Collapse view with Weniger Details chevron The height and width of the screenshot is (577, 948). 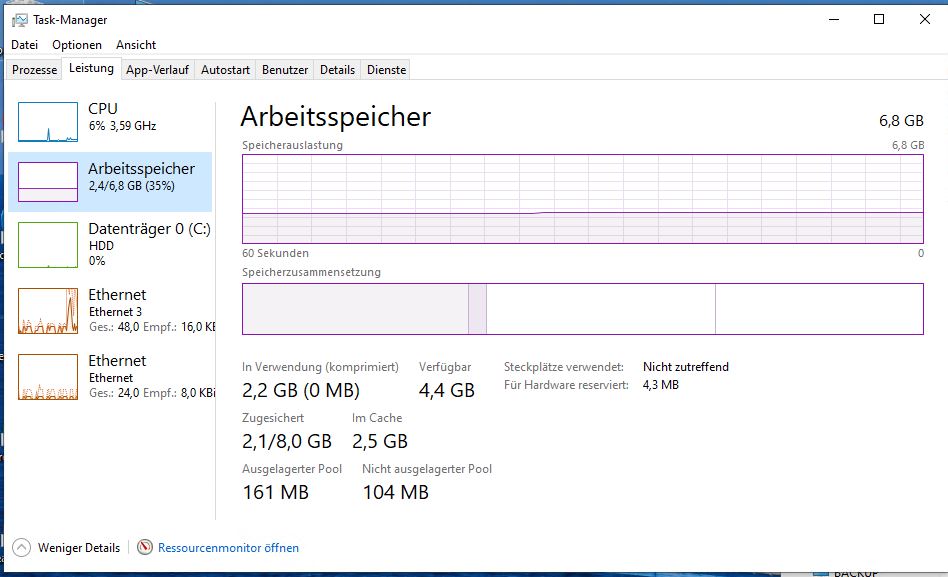tap(22, 547)
